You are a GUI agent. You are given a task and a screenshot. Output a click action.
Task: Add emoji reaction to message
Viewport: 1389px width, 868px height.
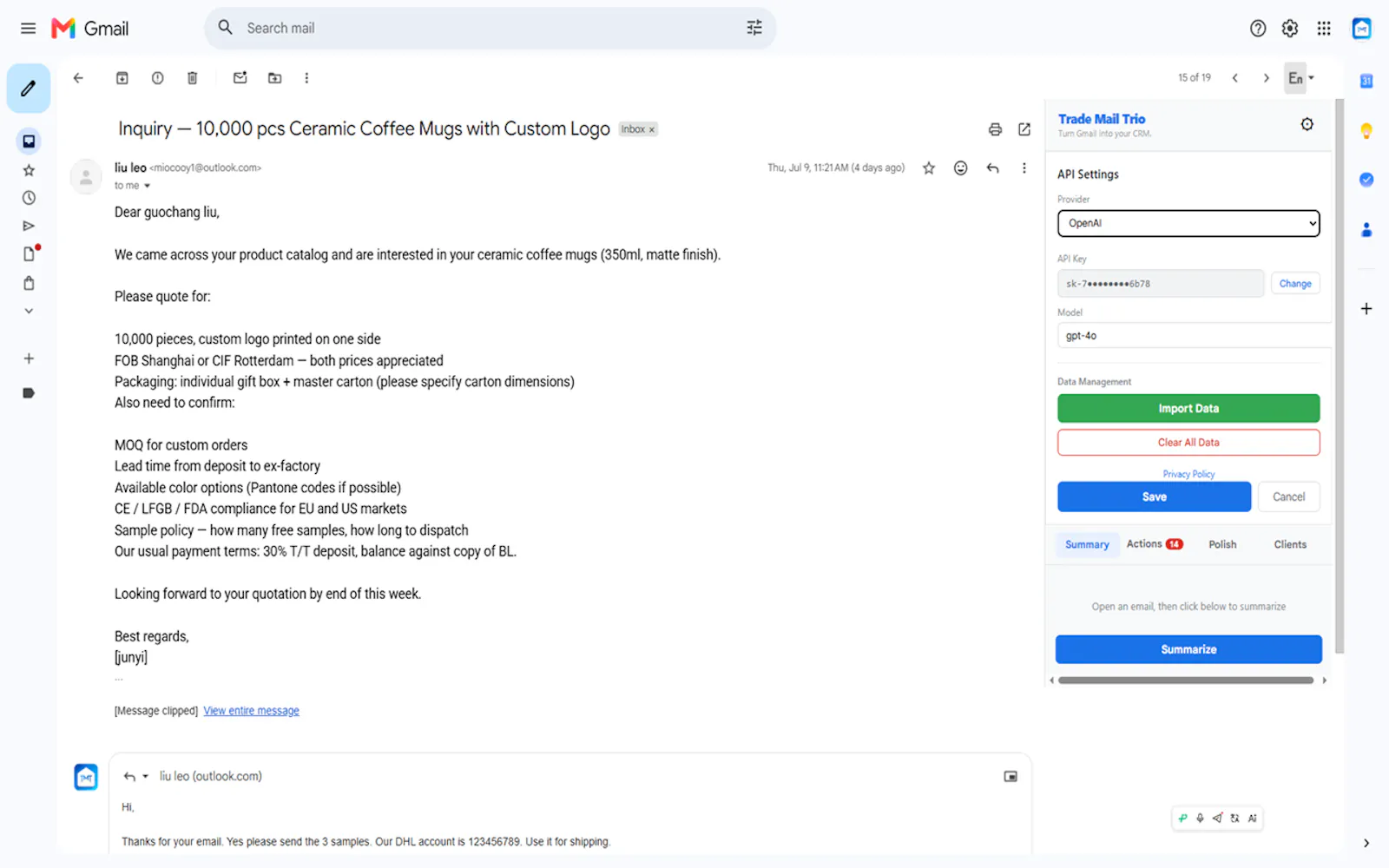pyautogui.click(x=960, y=168)
